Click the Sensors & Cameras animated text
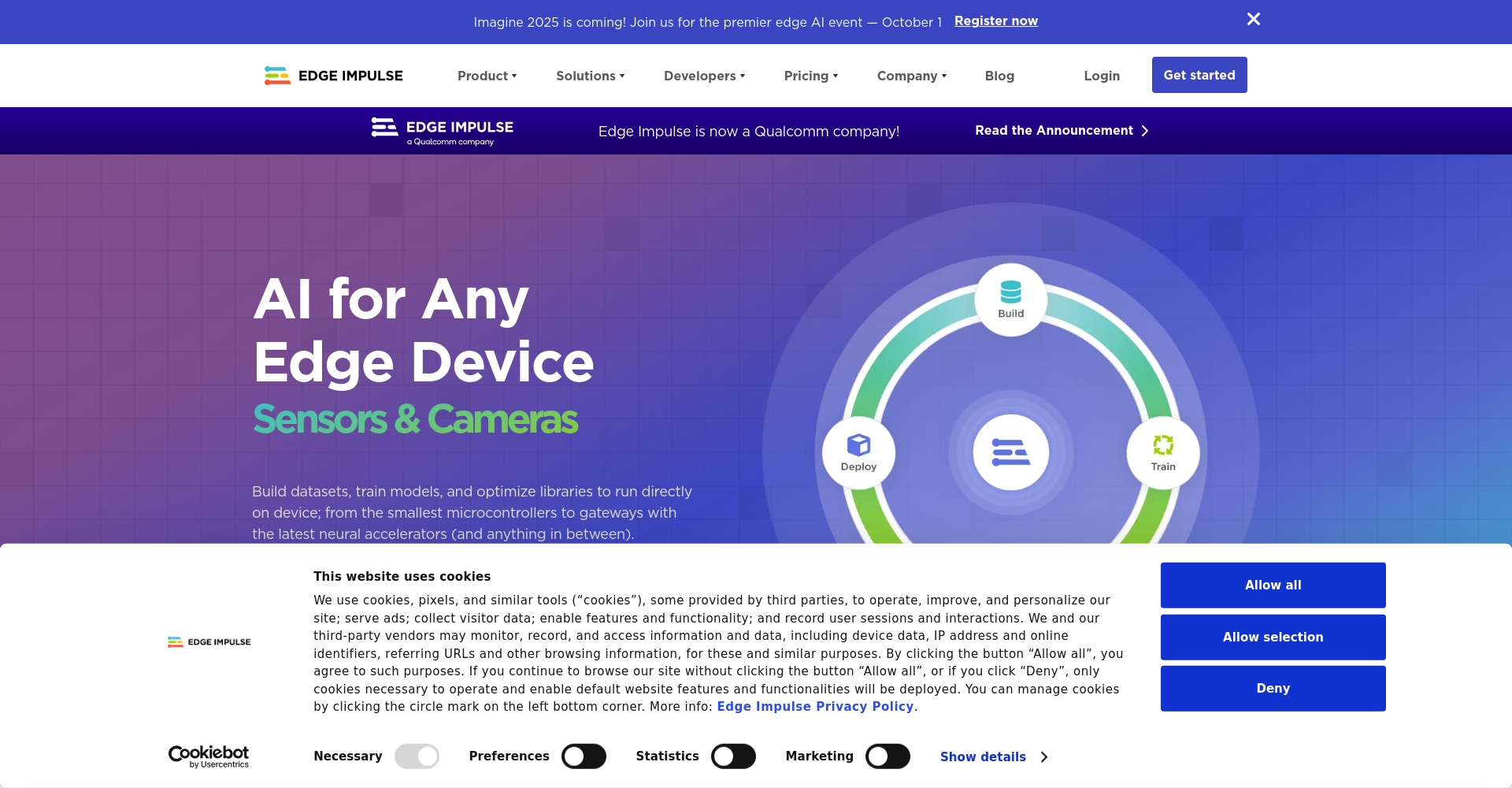Screen dimensions: 1512x788 (416, 419)
